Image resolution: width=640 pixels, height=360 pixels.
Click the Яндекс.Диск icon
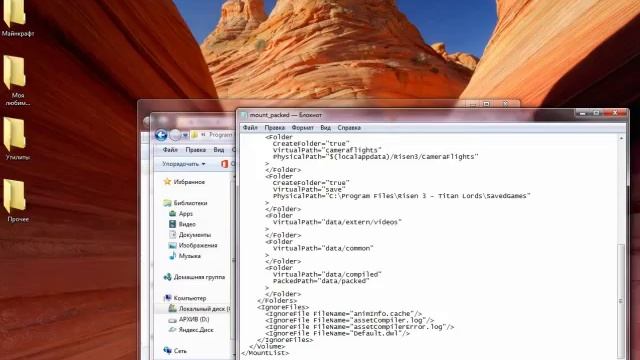[x=173, y=330]
